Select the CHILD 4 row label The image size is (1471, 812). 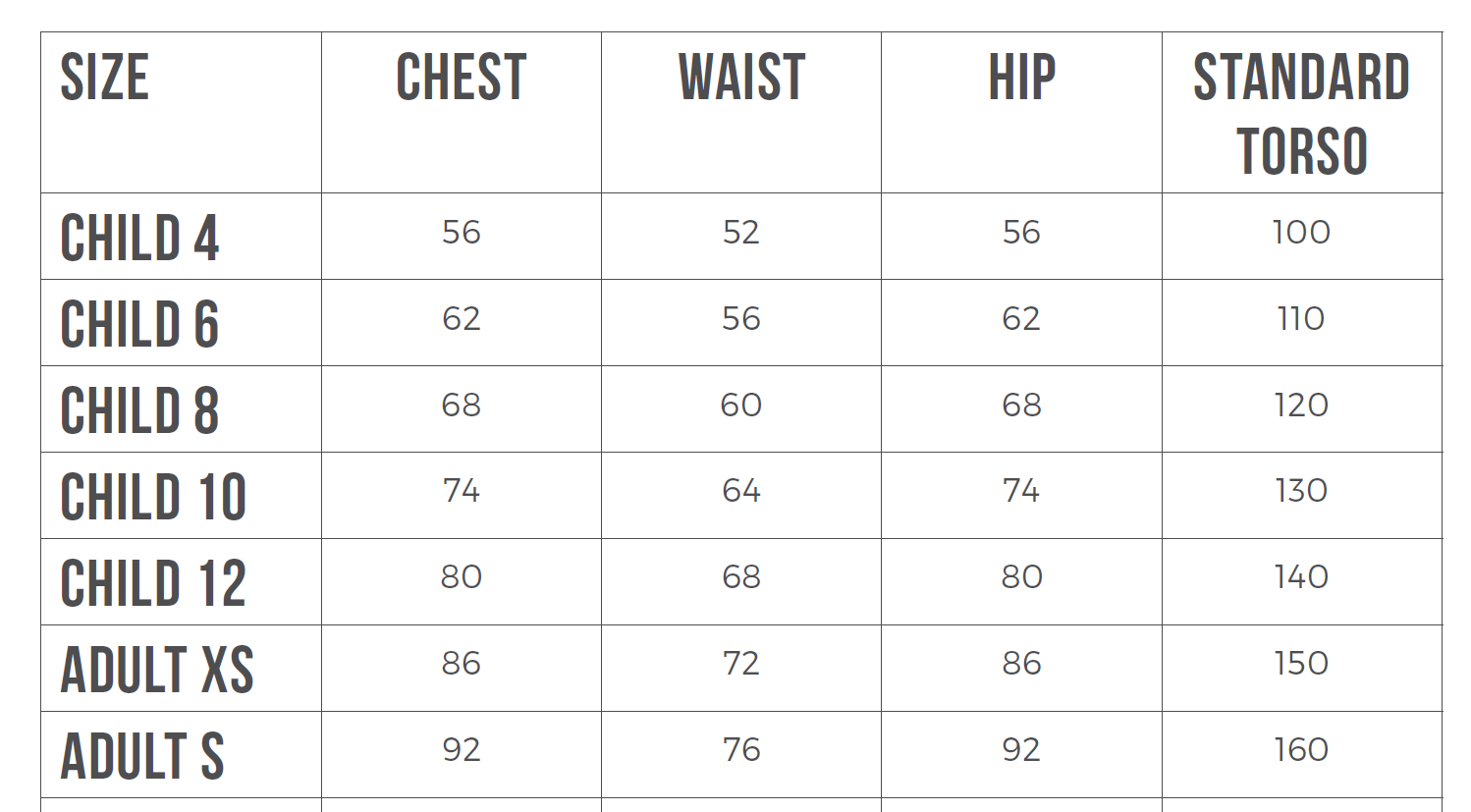click(x=139, y=239)
